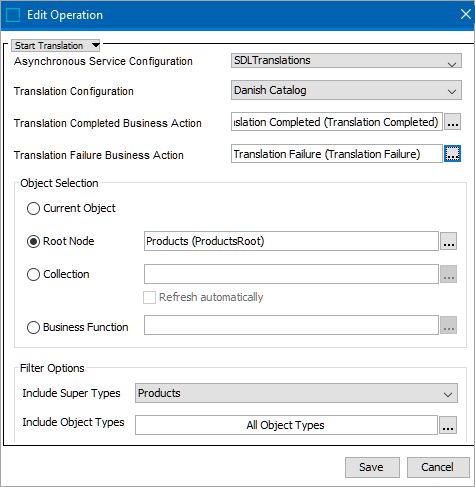Browse for Root Node selection
The height and width of the screenshot is (487, 475).
[x=448, y=241]
